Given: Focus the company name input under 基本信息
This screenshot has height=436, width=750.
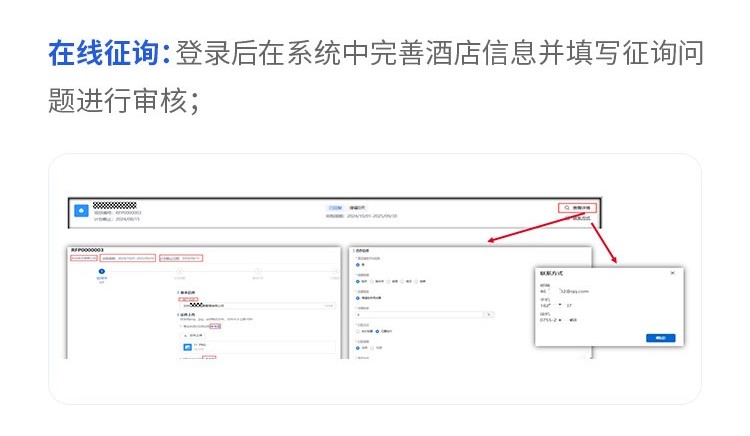Looking at the screenshot, I should pos(258,305).
